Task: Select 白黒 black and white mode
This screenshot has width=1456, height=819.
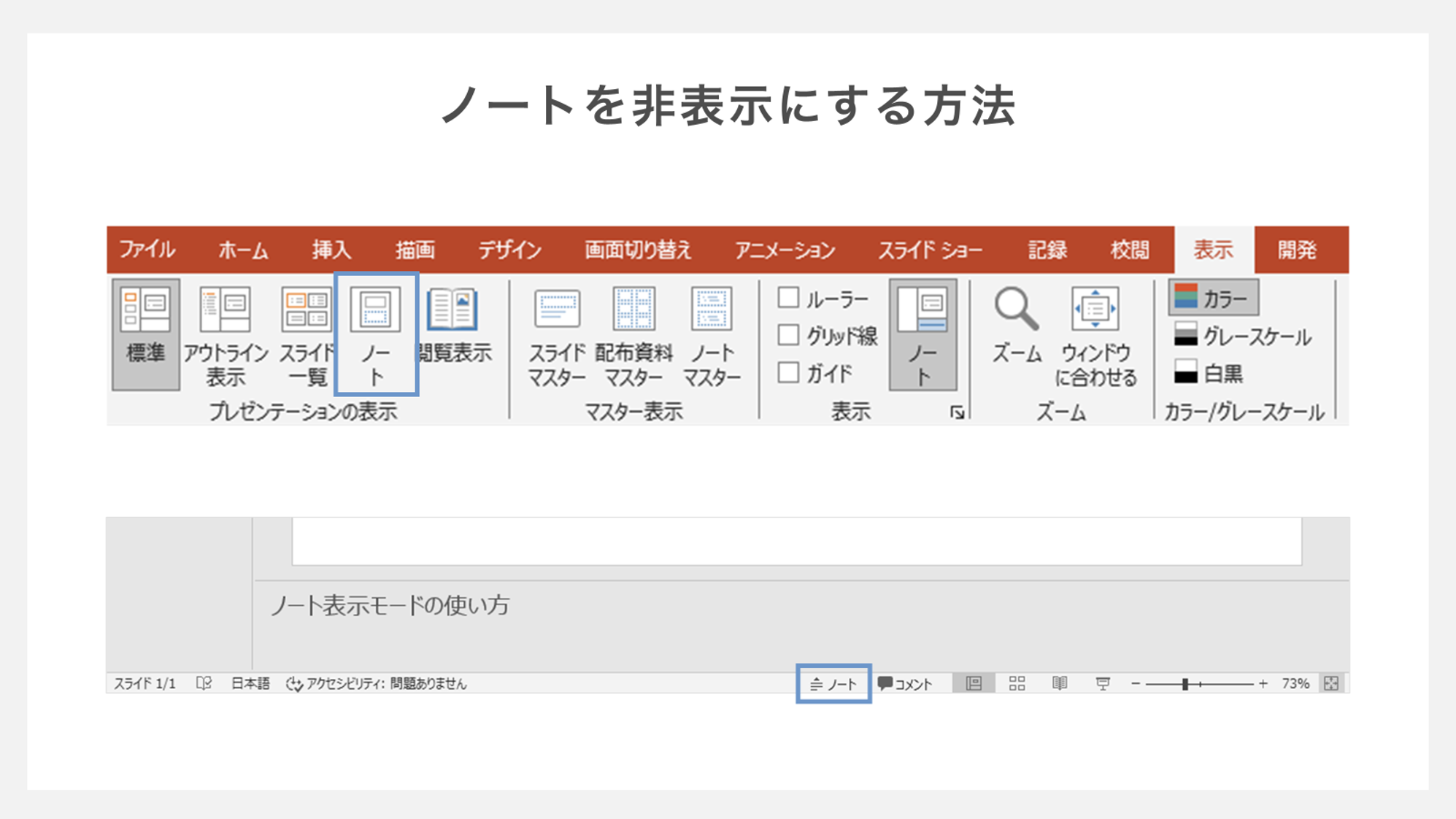Action: coord(1208,373)
